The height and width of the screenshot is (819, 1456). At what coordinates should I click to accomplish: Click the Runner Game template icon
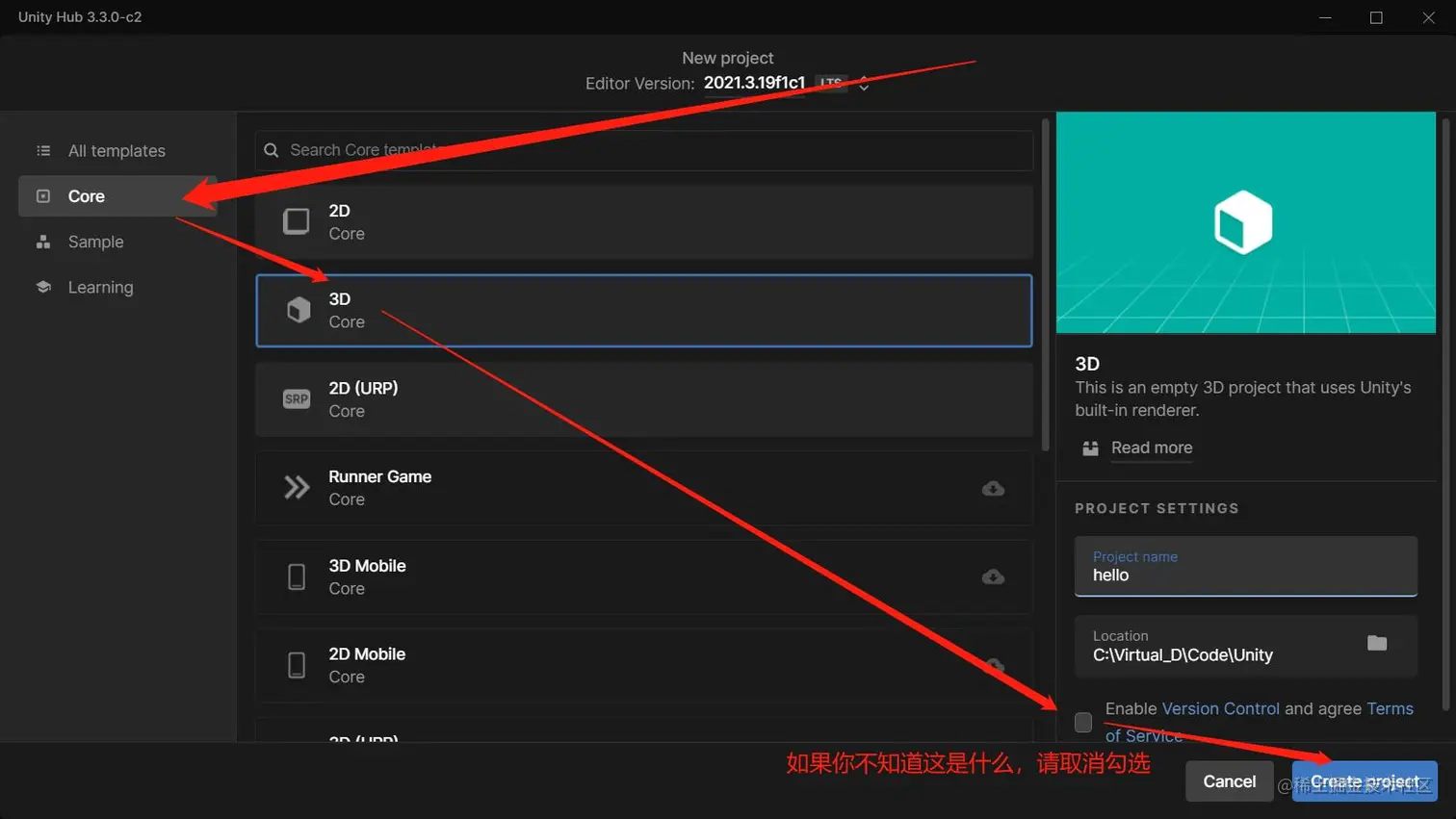[x=296, y=487]
